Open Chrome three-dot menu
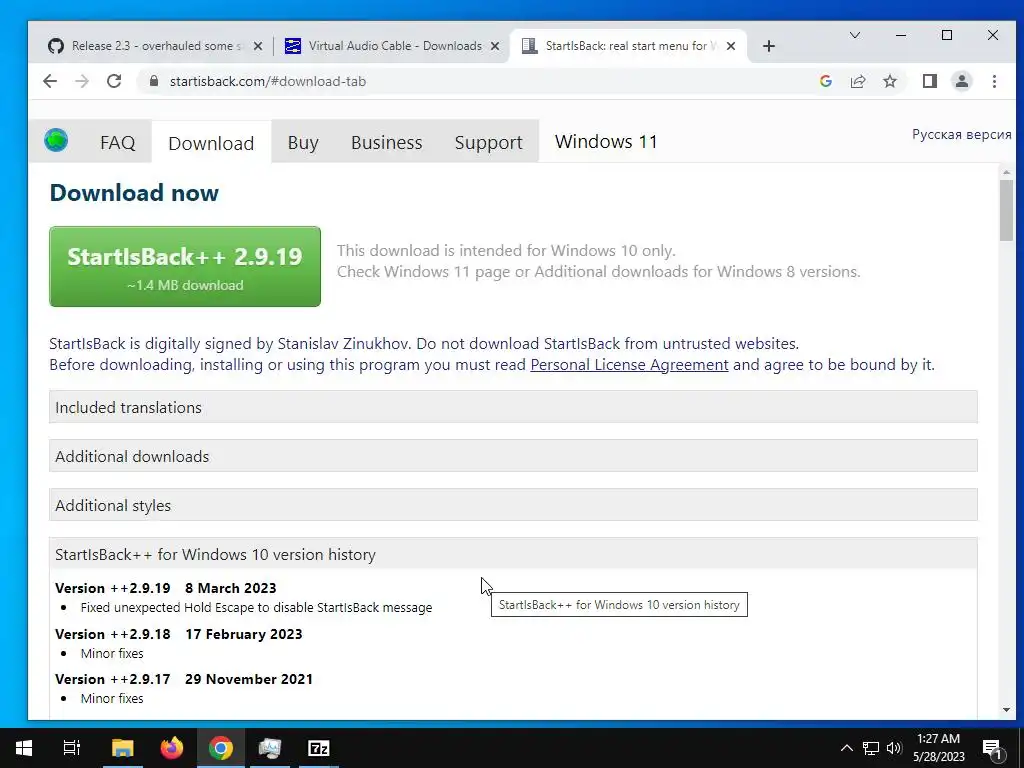 [994, 81]
